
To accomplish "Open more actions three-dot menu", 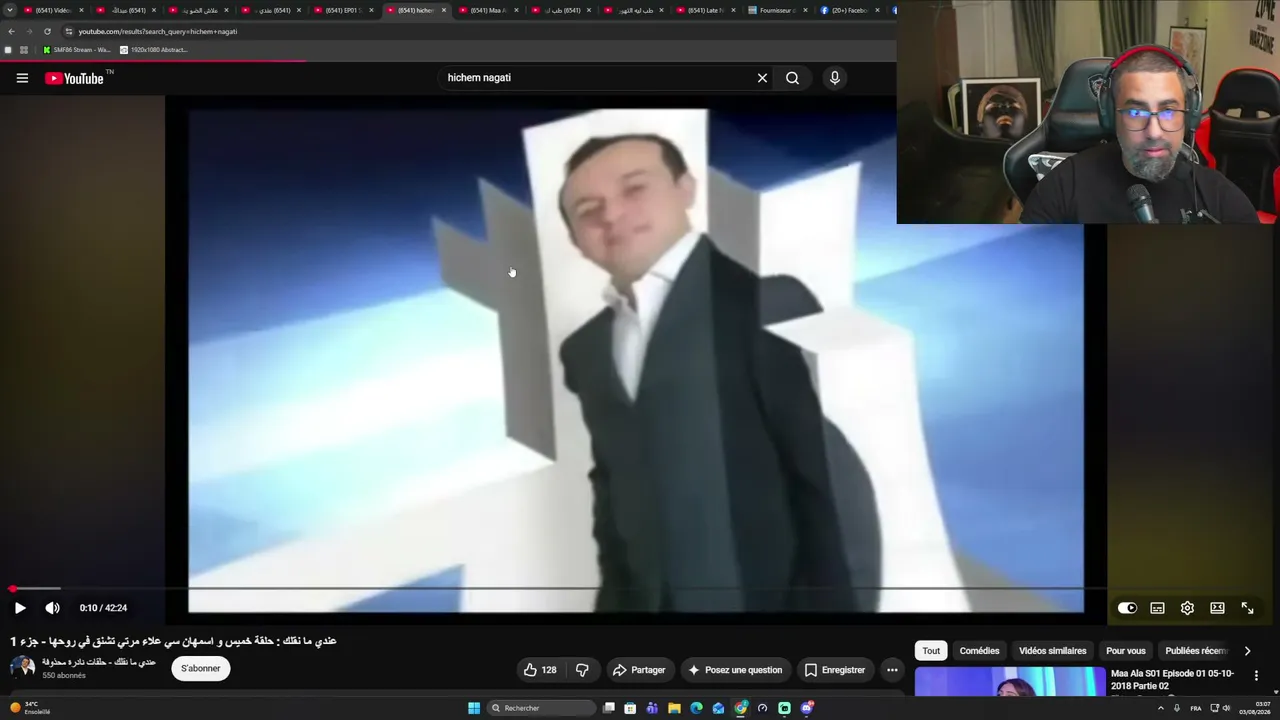I will [892, 670].
